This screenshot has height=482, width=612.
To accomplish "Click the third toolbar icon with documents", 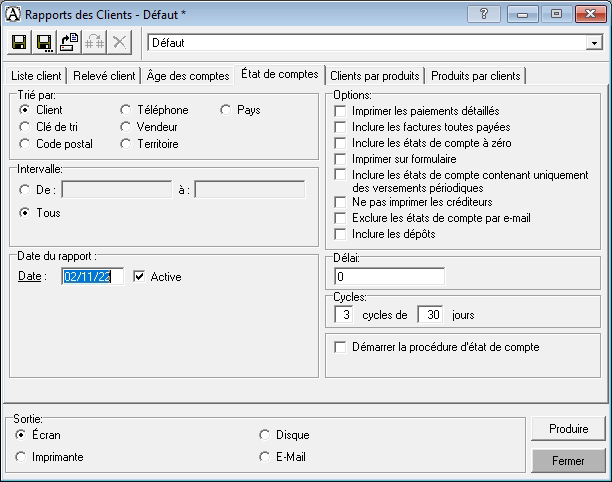I will (x=69, y=43).
